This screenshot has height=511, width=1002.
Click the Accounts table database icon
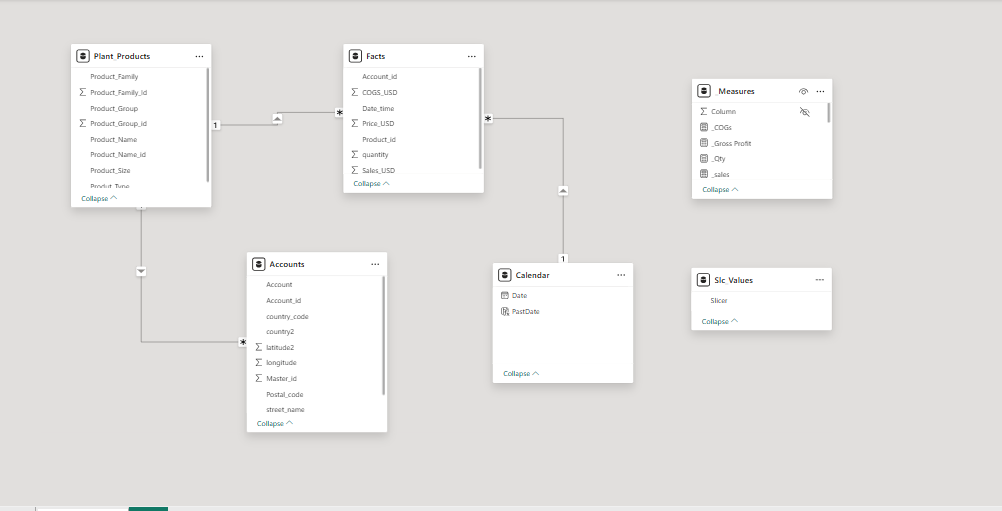point(258,264)
